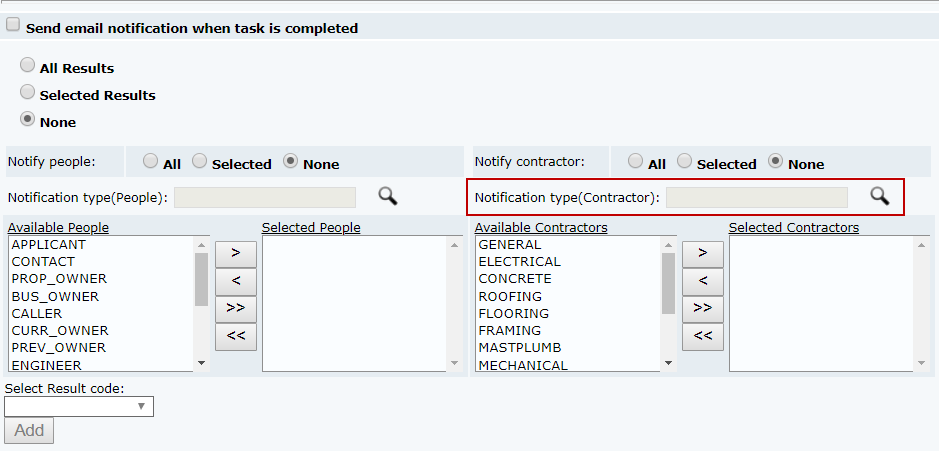Image resolution: width=939 pixels, height=451 pixels.
Task: Move all people to Selected People
Action: click(x=236, y=307)
